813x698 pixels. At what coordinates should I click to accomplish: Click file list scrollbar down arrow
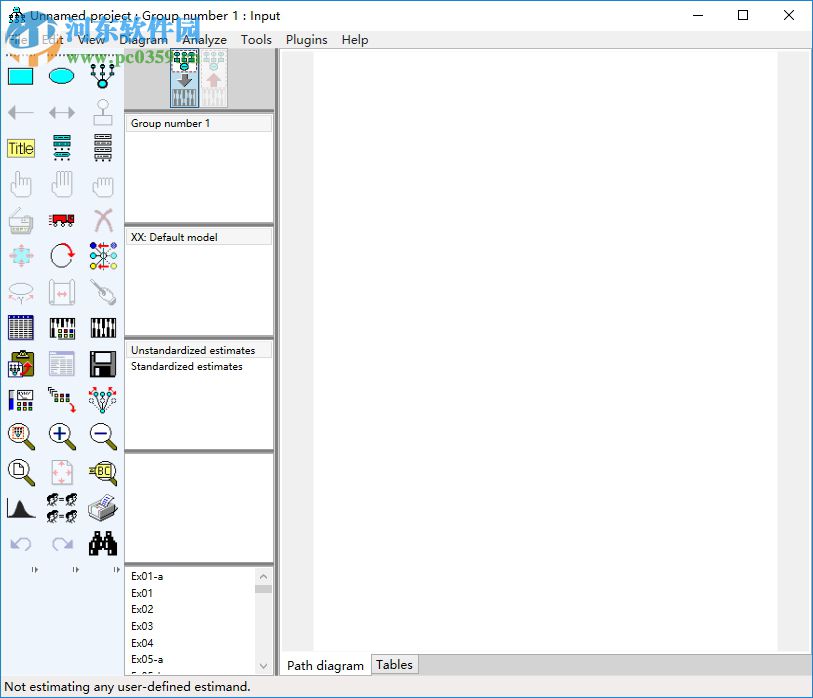pos(263,666)
